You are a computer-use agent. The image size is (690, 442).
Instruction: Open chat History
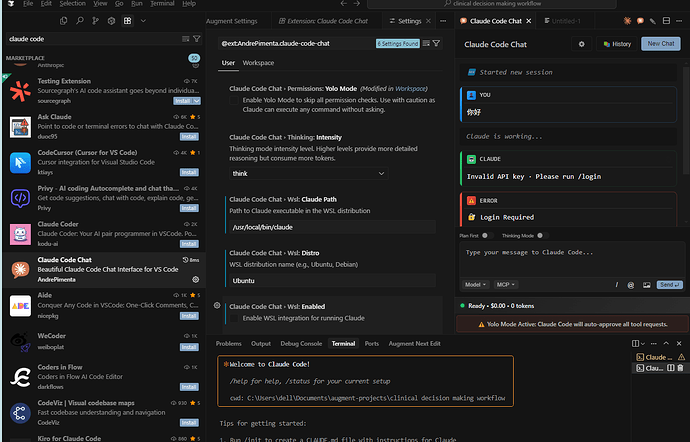617,44
